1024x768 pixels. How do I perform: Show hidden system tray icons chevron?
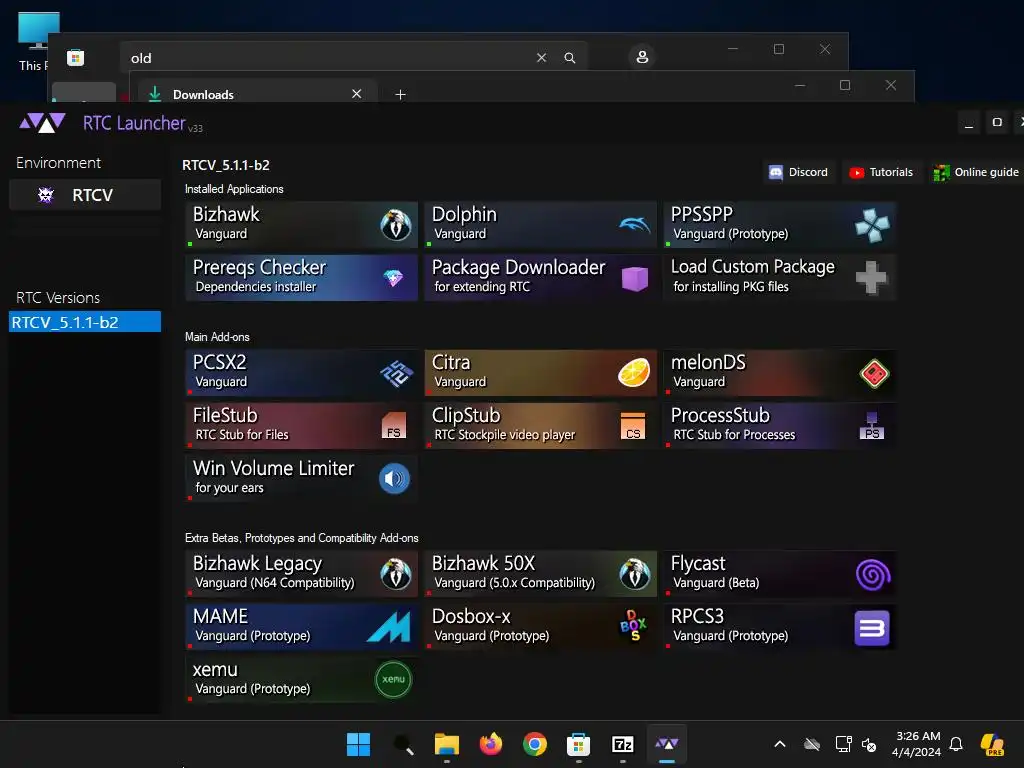(779, 744)
